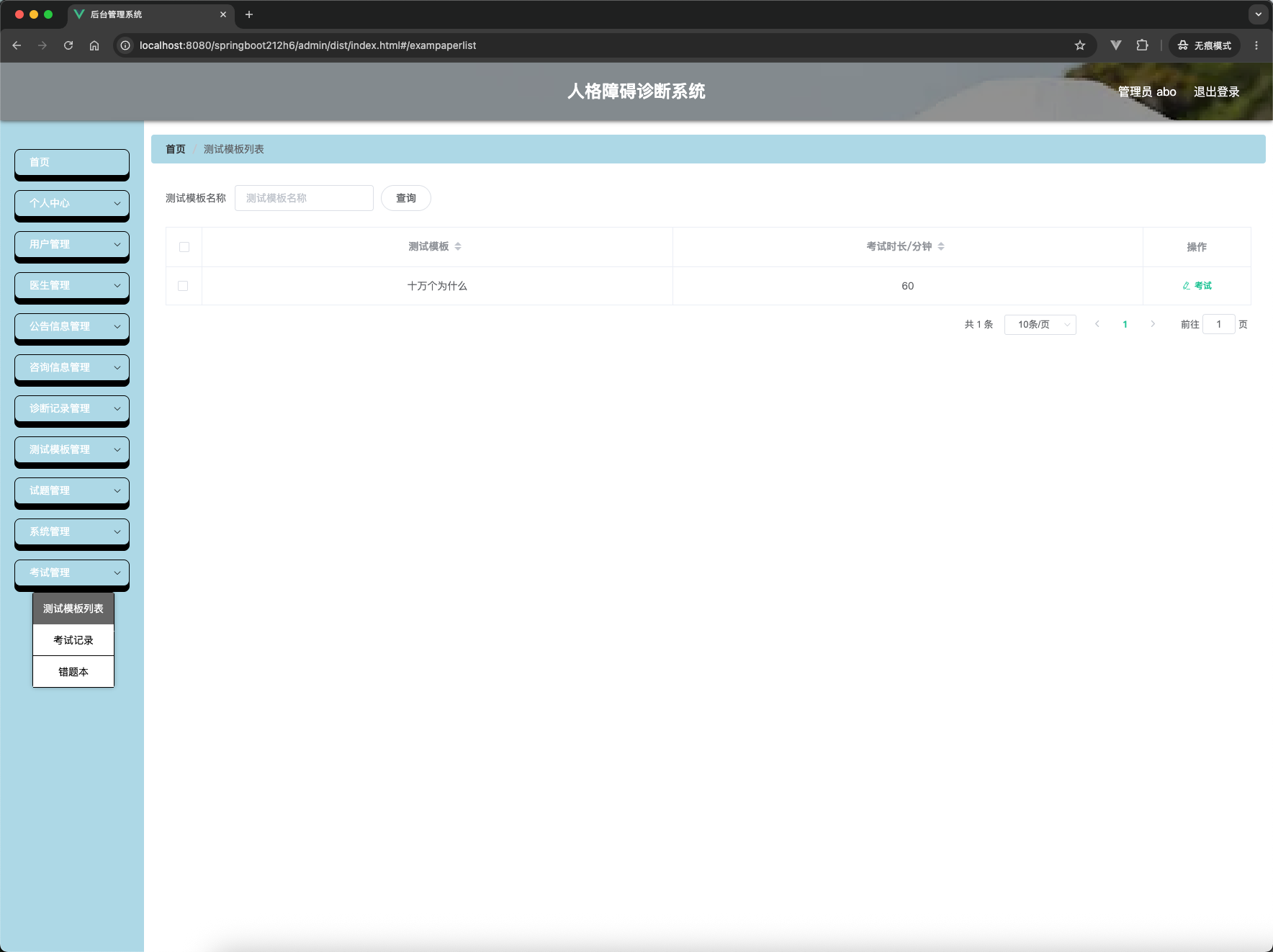Open 考试记录 submenu item

click(73, 640)
